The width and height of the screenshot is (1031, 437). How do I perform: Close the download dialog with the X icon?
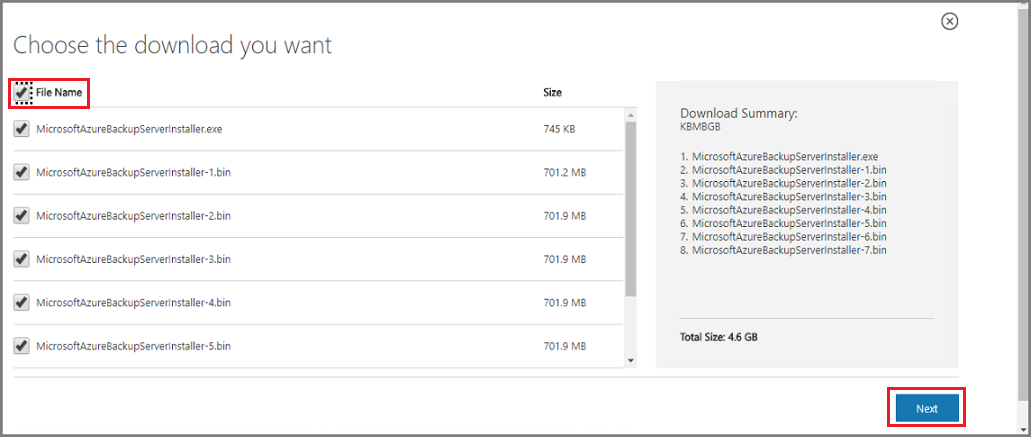[949, 22]
